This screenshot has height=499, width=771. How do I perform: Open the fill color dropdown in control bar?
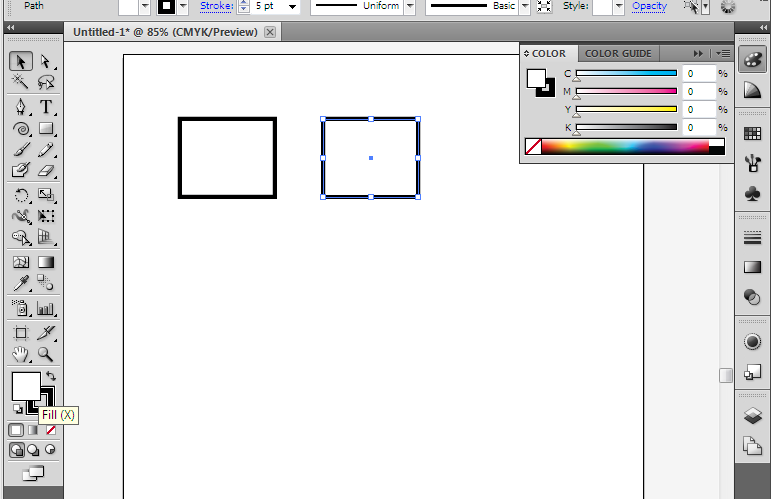pos(145,6)
